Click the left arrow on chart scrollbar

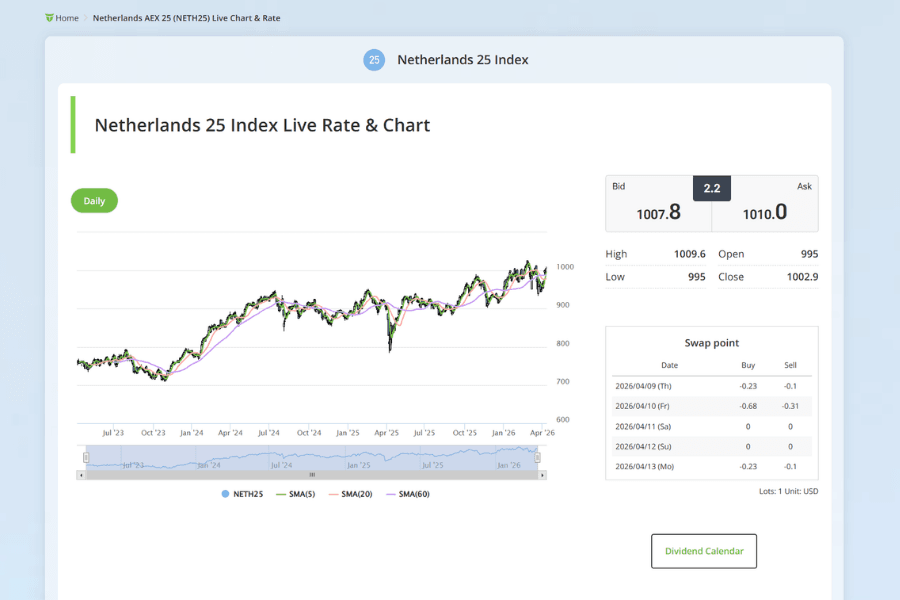[x=80, y=477]
